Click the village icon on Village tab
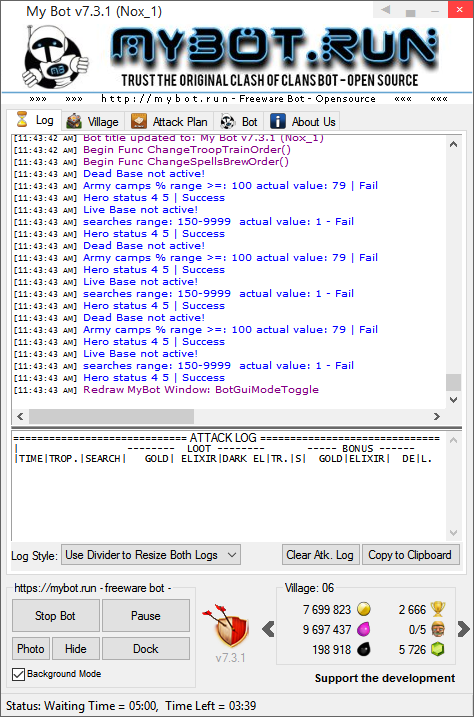474x717 pixels. point(74,122)
